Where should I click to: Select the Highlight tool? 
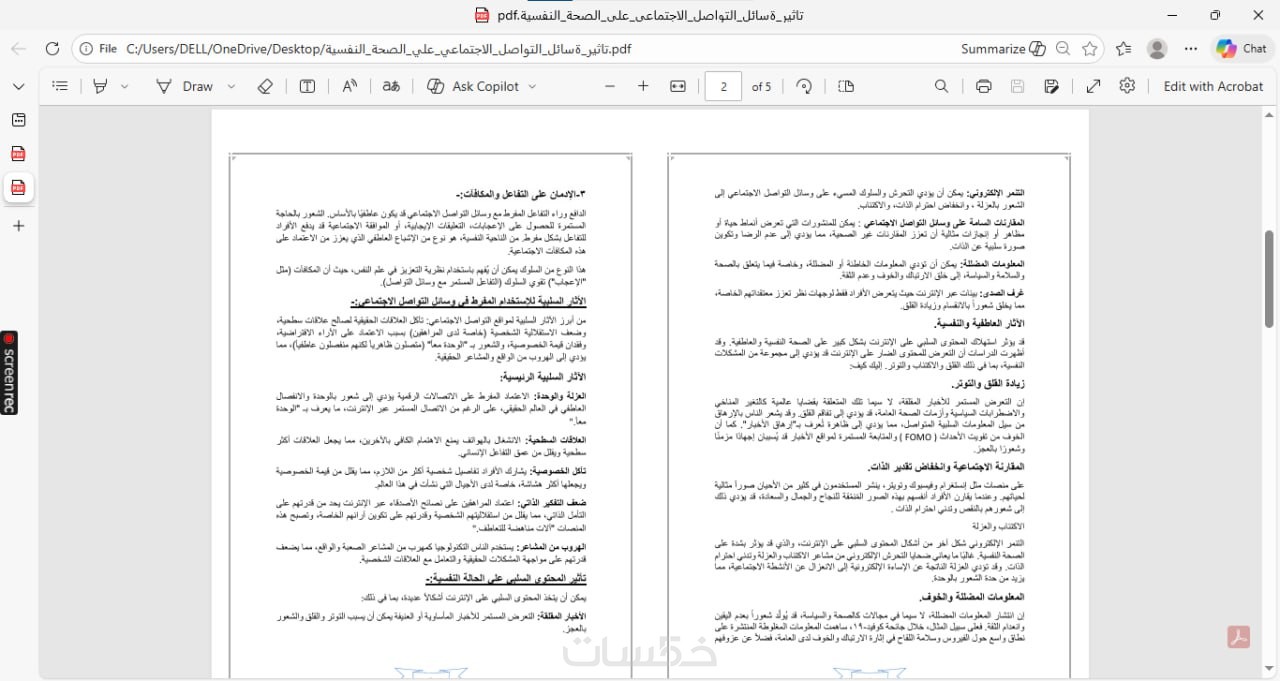[x=99, y=86]
